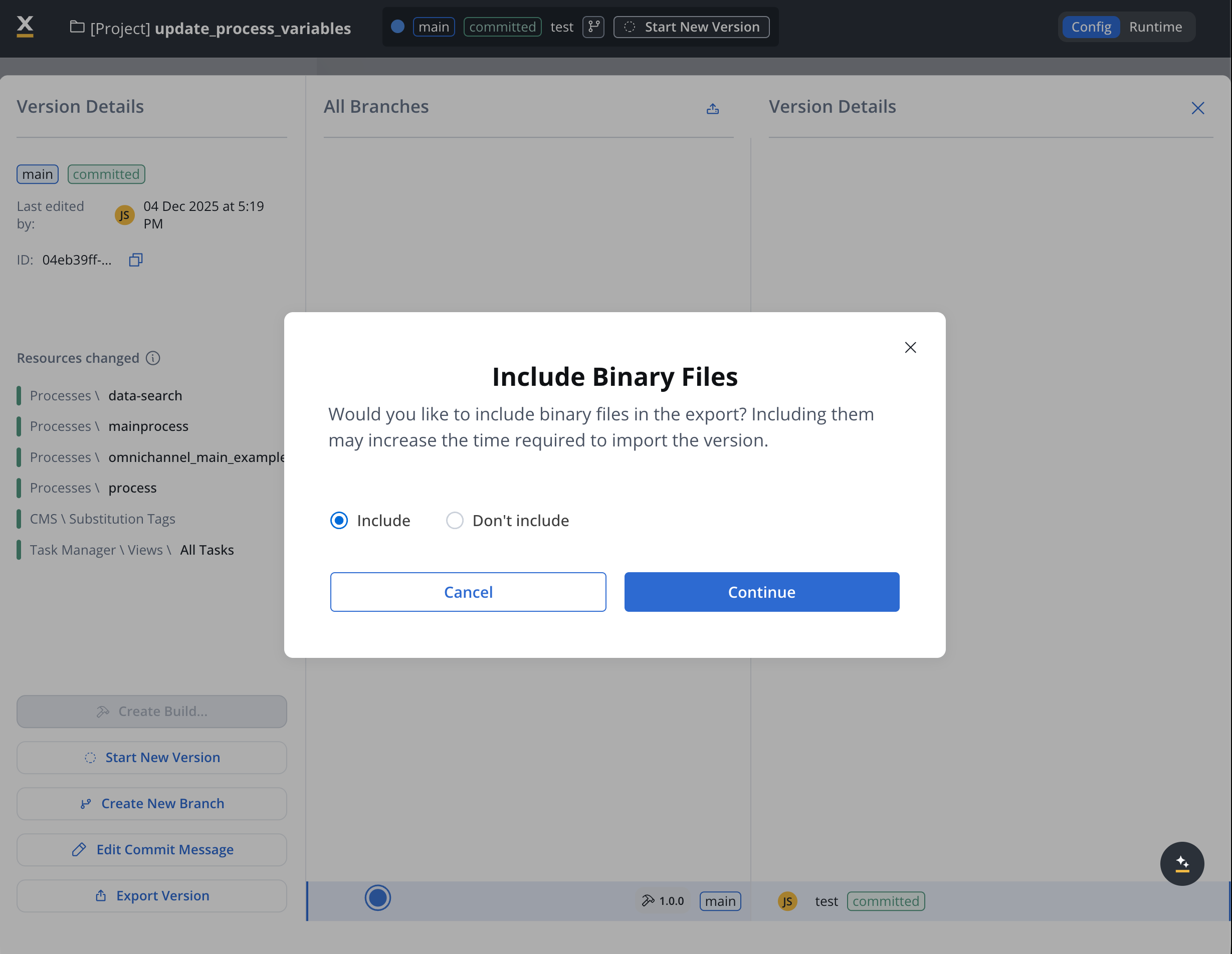Viewport: 1232px width, 954px height.
Task: Click the export icon in the All Branches header
Action: click(x=712, y=108)
